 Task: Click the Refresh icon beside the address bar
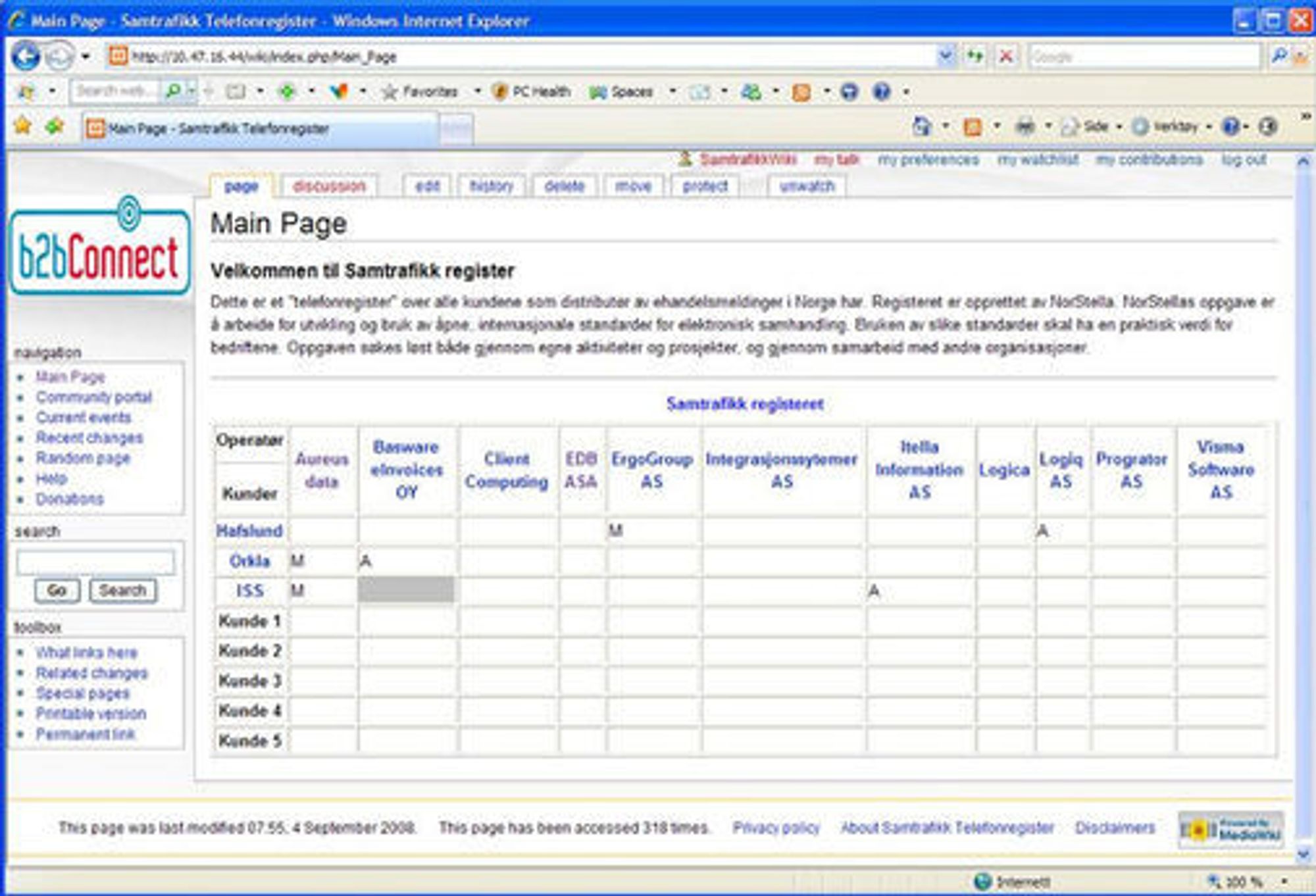975,56
